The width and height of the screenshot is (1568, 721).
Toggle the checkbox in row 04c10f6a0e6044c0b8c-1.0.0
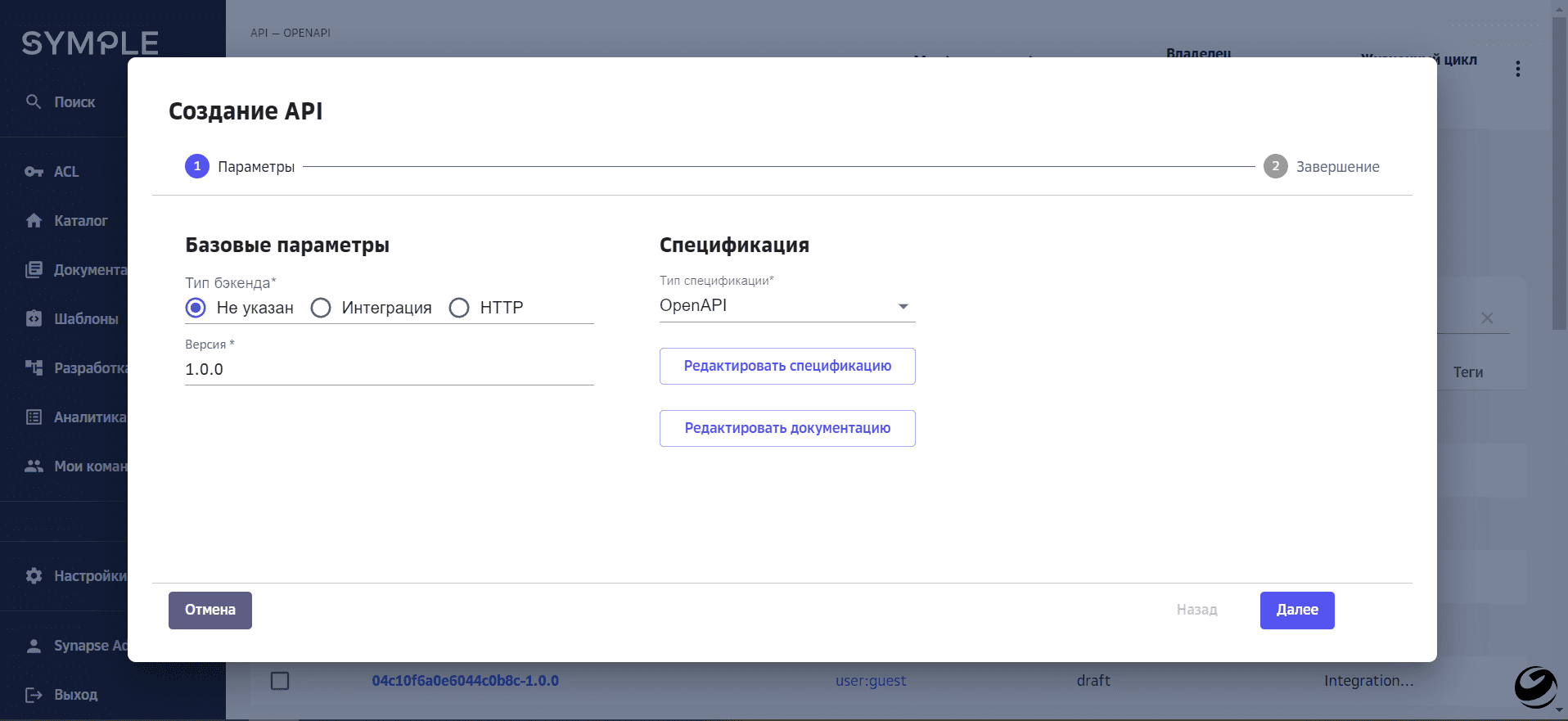[280, 681]
